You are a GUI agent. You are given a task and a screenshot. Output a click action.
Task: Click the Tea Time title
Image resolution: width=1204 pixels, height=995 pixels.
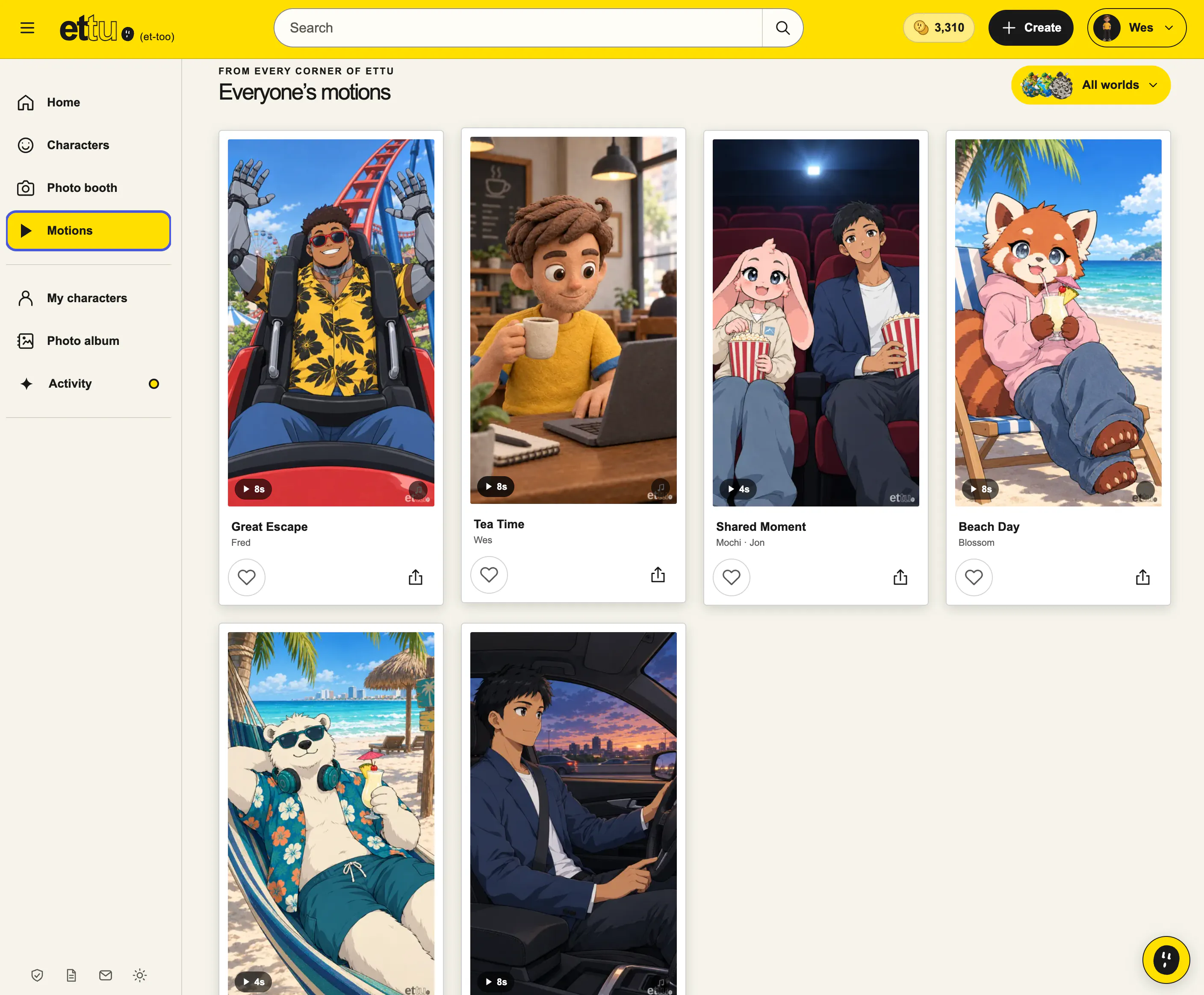(499, 524)
